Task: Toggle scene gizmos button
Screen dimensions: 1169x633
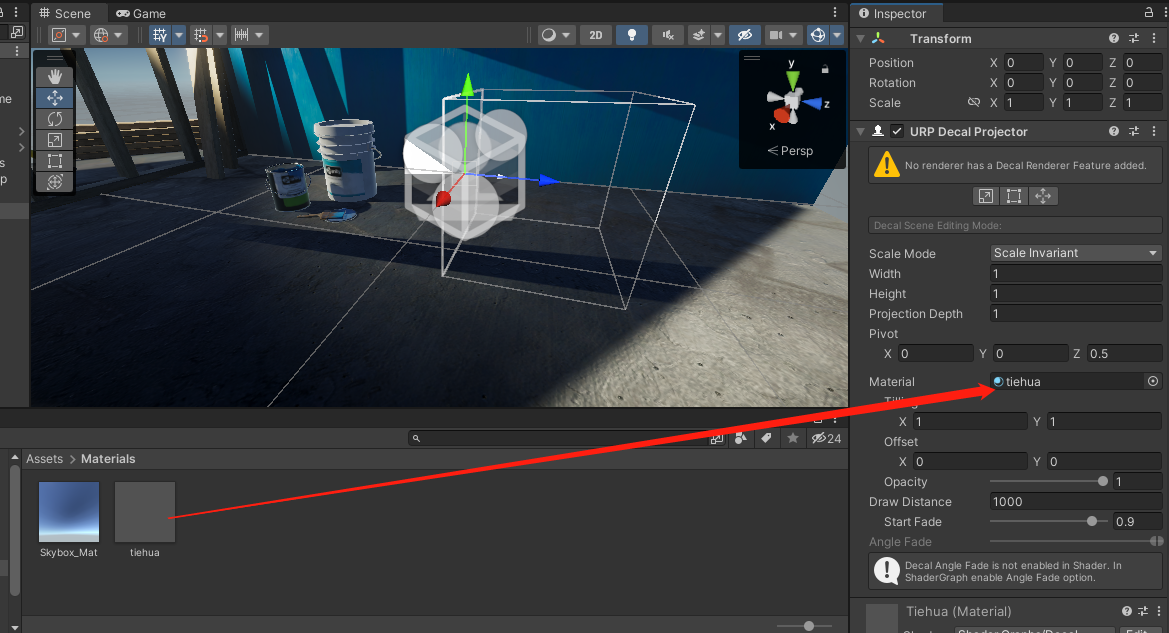Action: (x=818, y=35)
